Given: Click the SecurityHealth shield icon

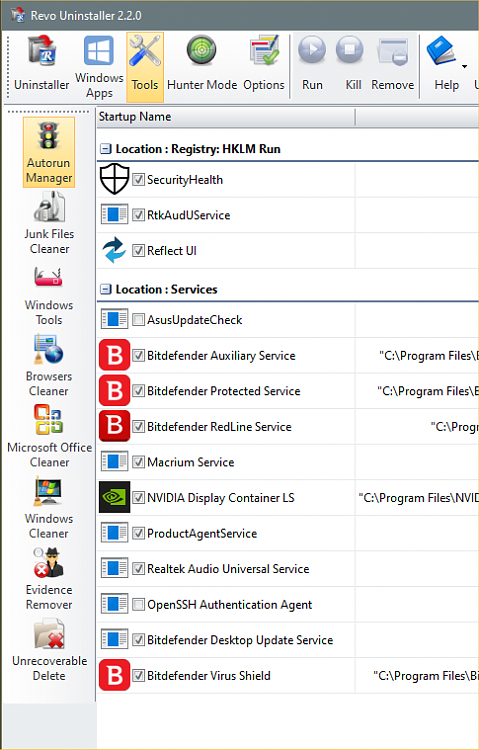Looking at the screenshot, I should (114, 179).
